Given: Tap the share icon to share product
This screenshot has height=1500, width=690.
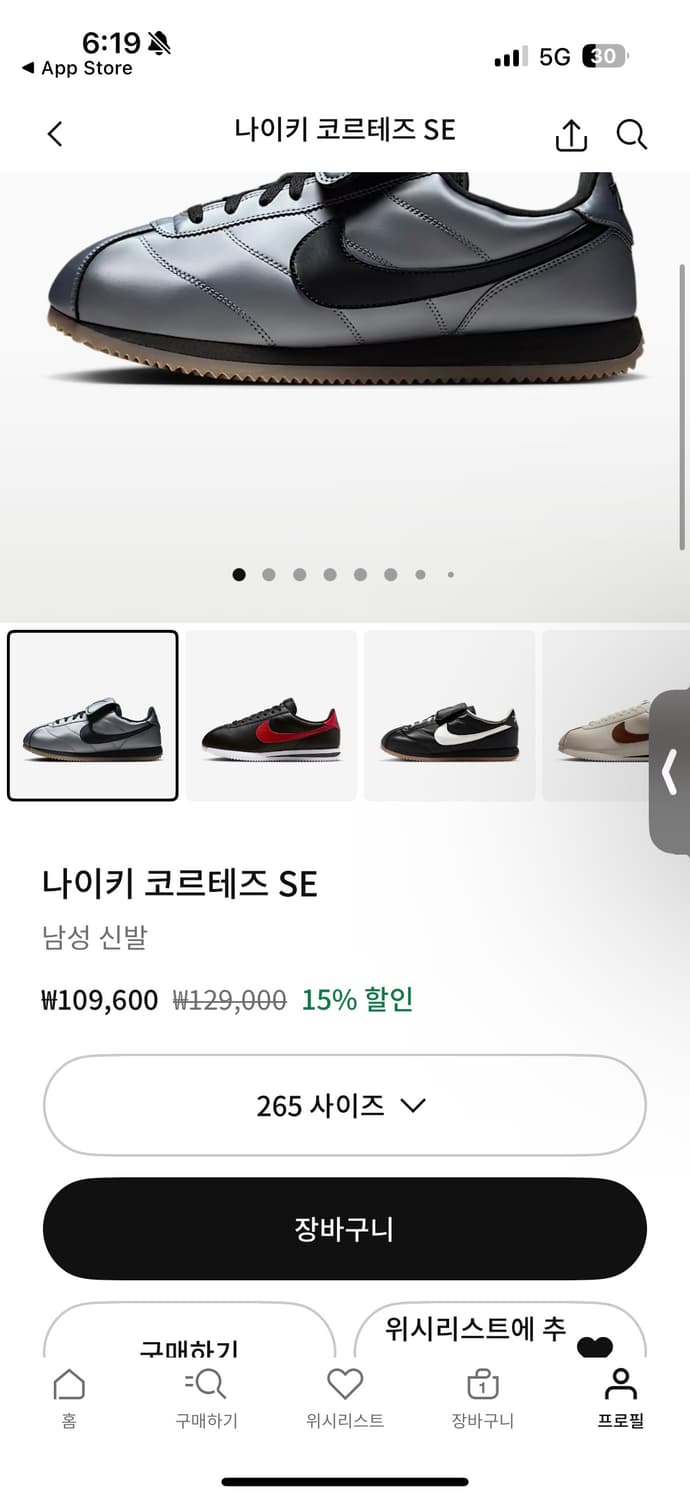Looking at the screenshot, I should 570,132.
